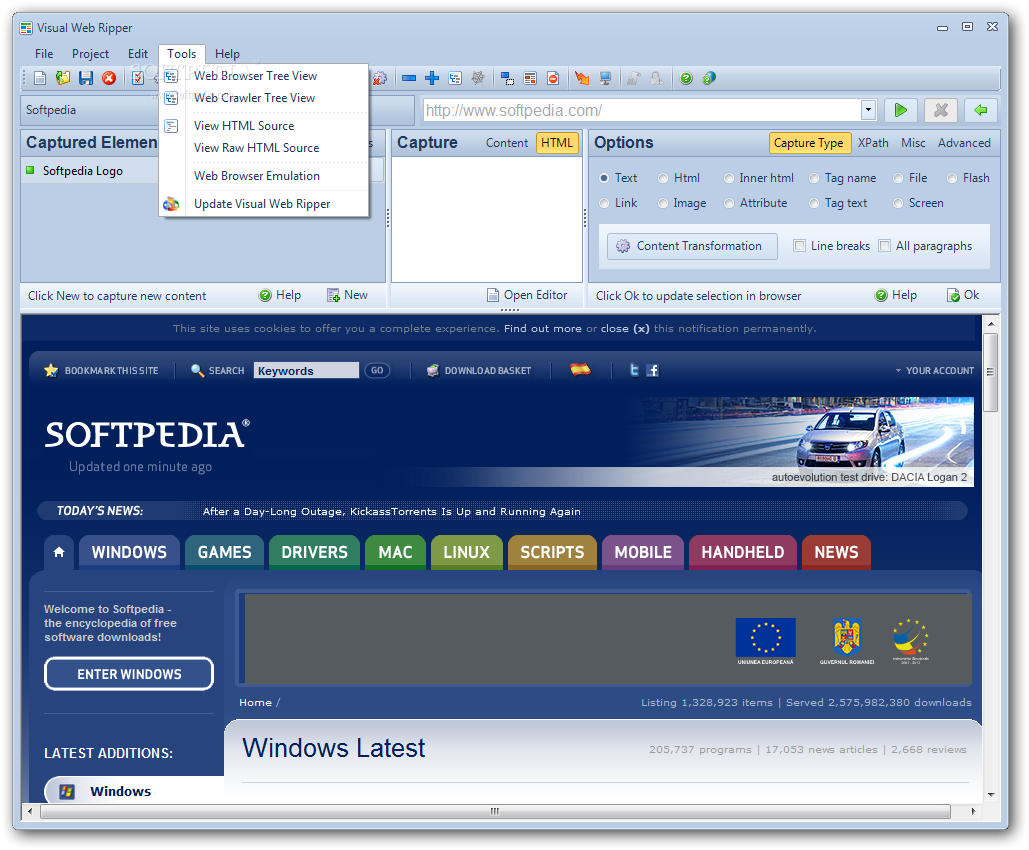Click the globe with green arrow icon
The image size is (1029, 850).
point(709,78)
